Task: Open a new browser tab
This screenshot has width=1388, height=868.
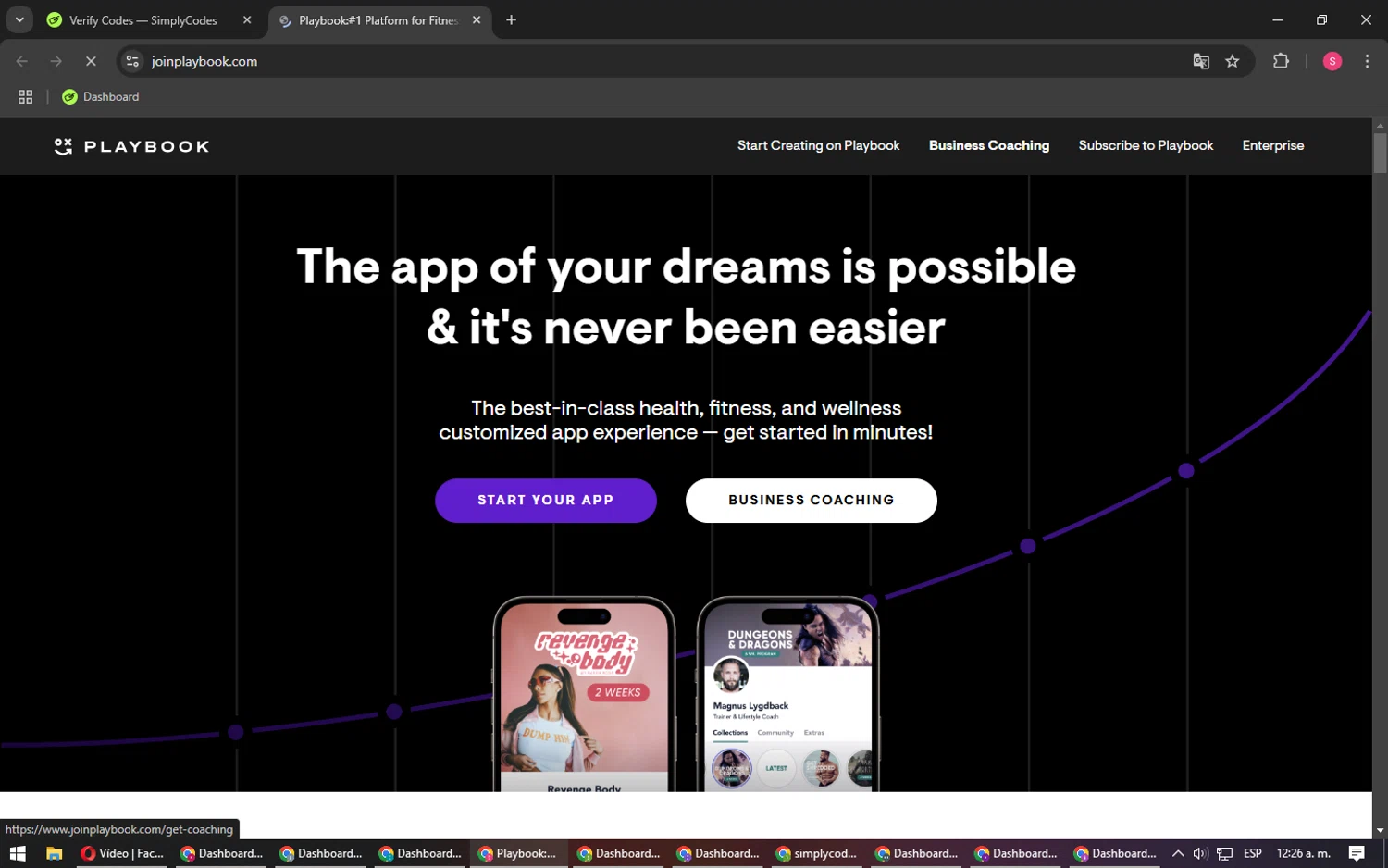Action: tap(511, 20)
